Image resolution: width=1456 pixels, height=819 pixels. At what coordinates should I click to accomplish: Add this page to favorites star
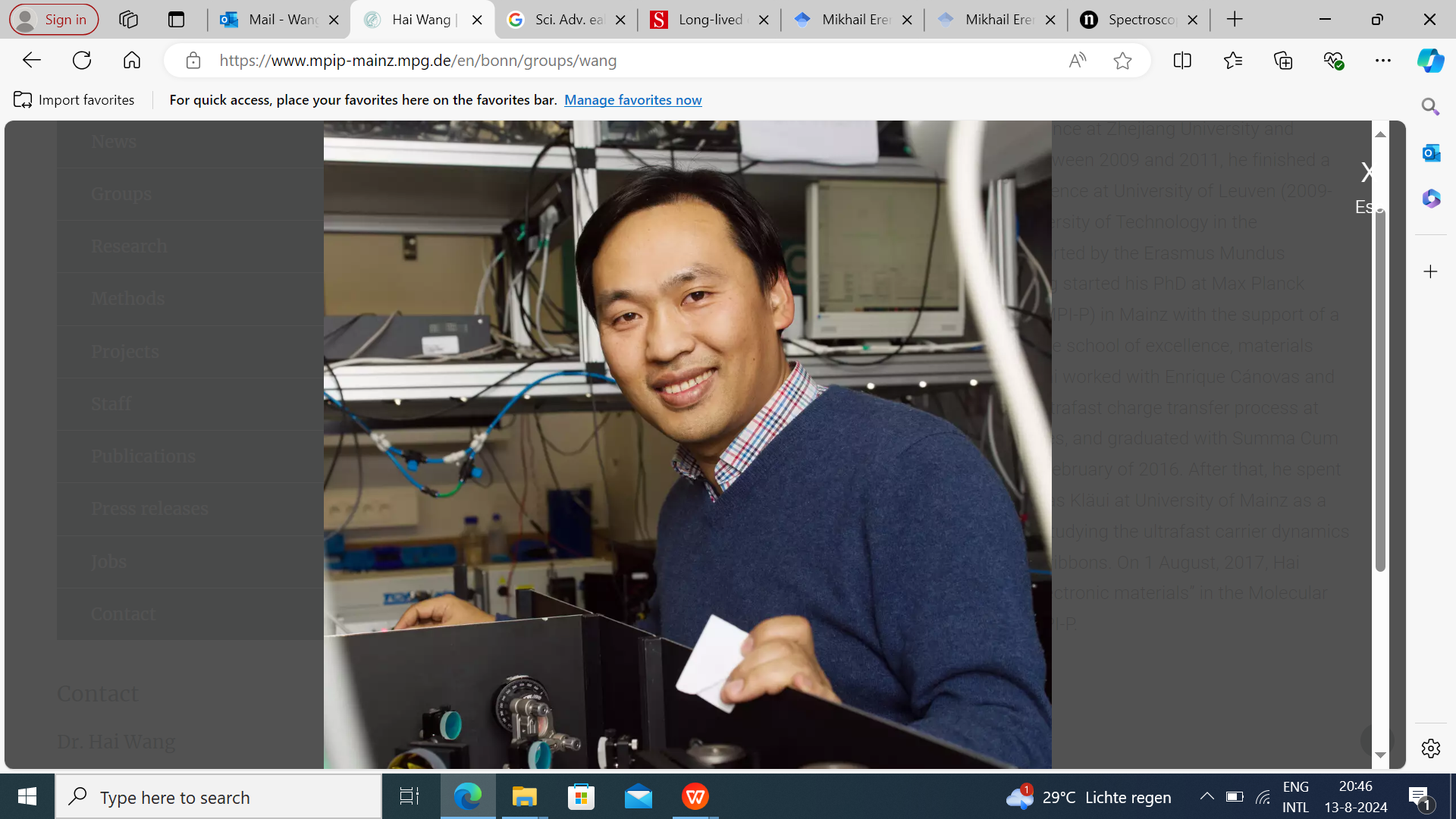[x=1122, y=61]
